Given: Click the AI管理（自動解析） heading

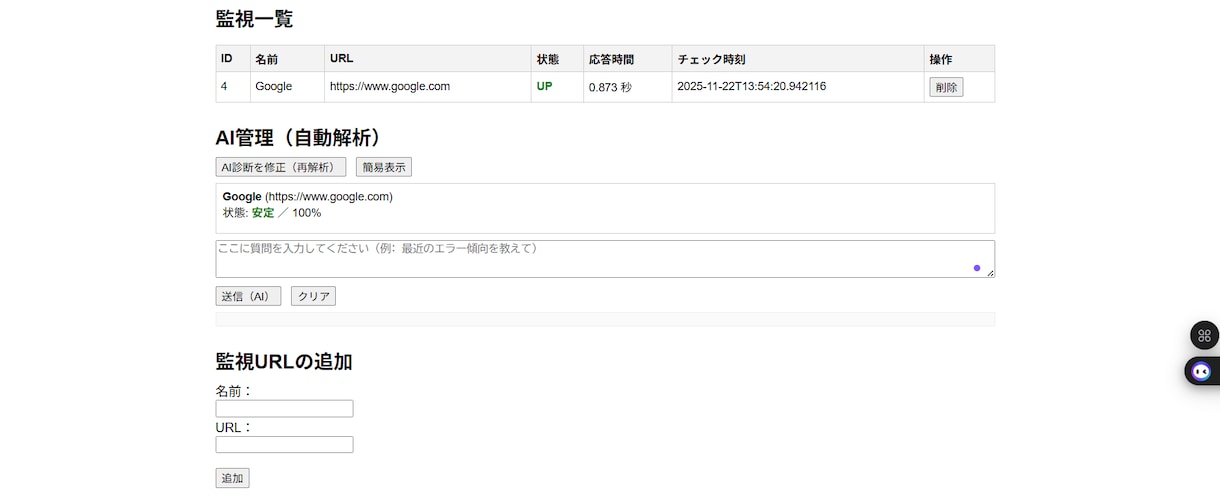Looking at the screenshot, I should click(x=299, y=137).
